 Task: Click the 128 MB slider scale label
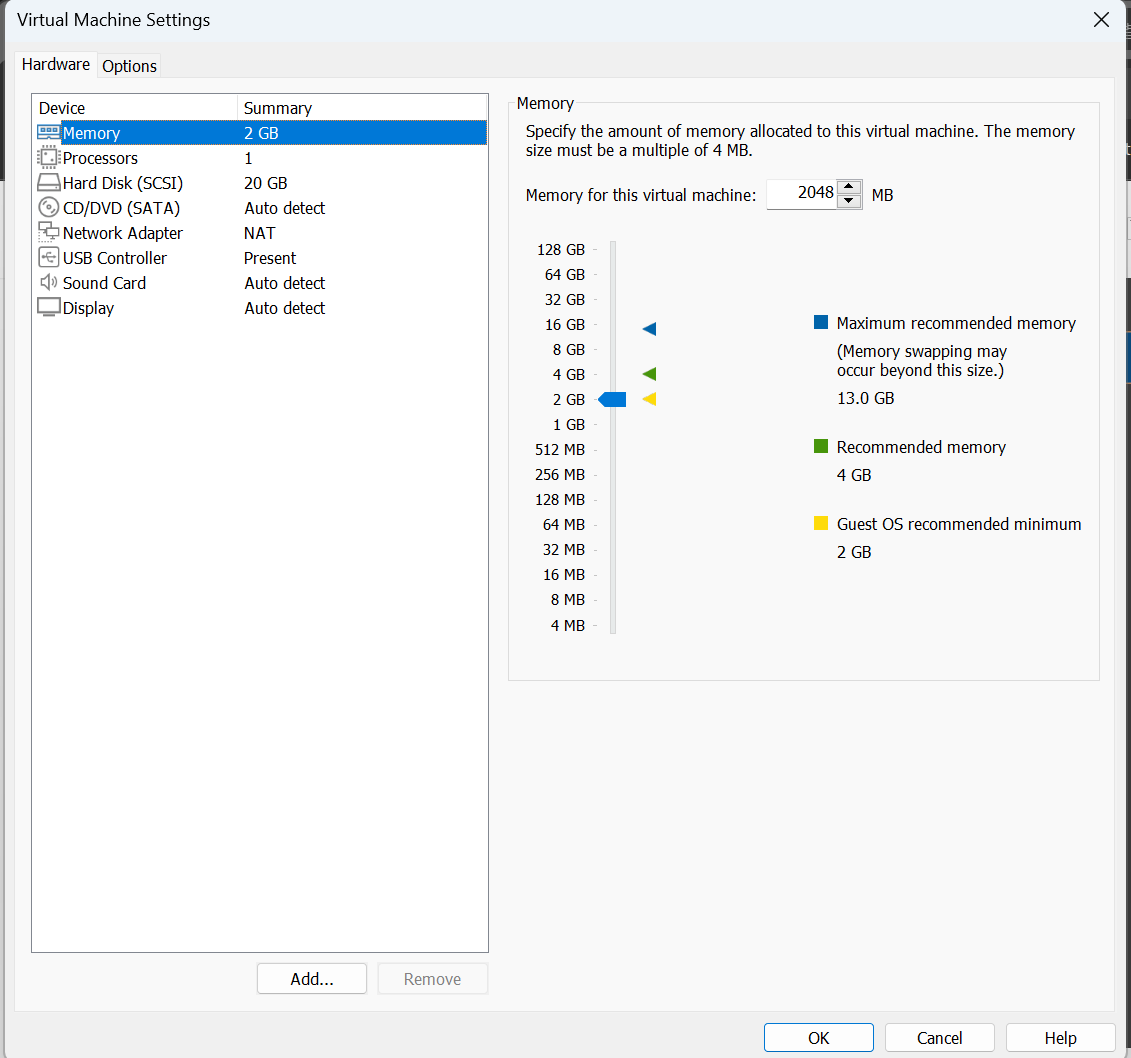[x=560, y=499]
